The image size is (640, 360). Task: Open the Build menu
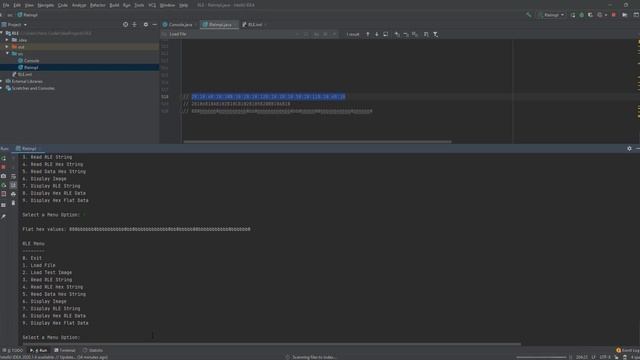114,5
